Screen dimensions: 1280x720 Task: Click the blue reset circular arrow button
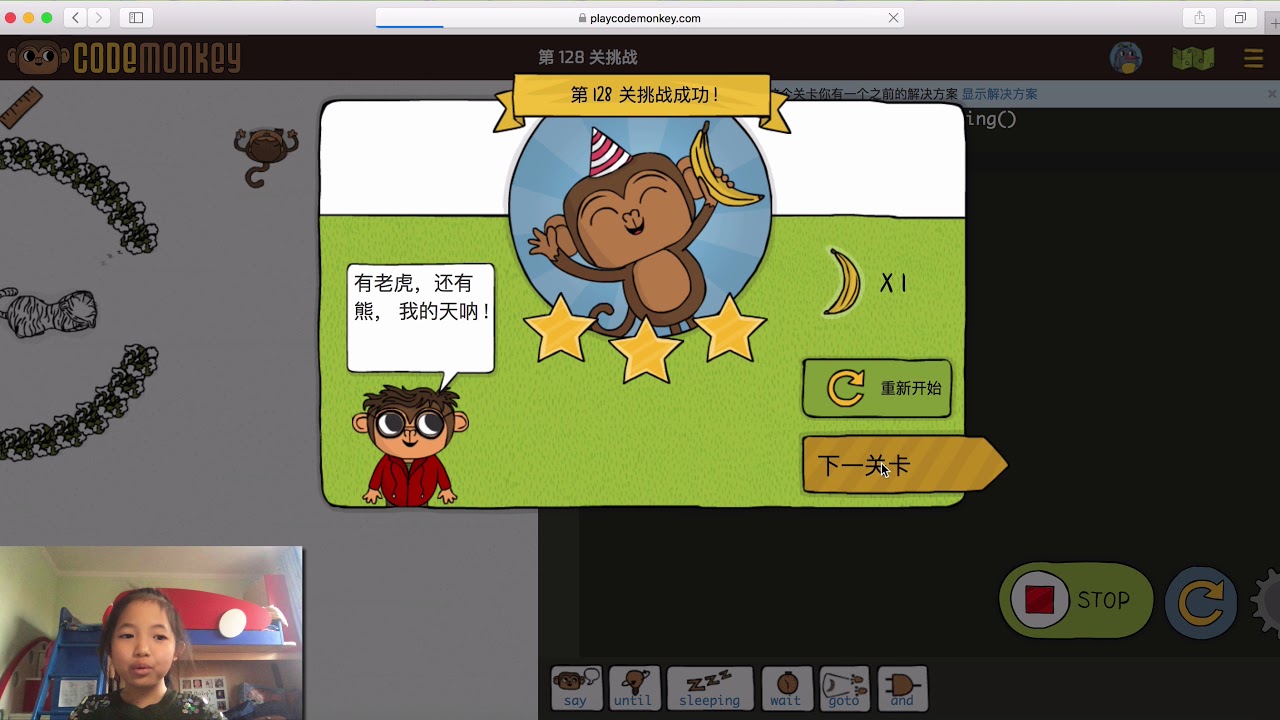point(1201,602)
